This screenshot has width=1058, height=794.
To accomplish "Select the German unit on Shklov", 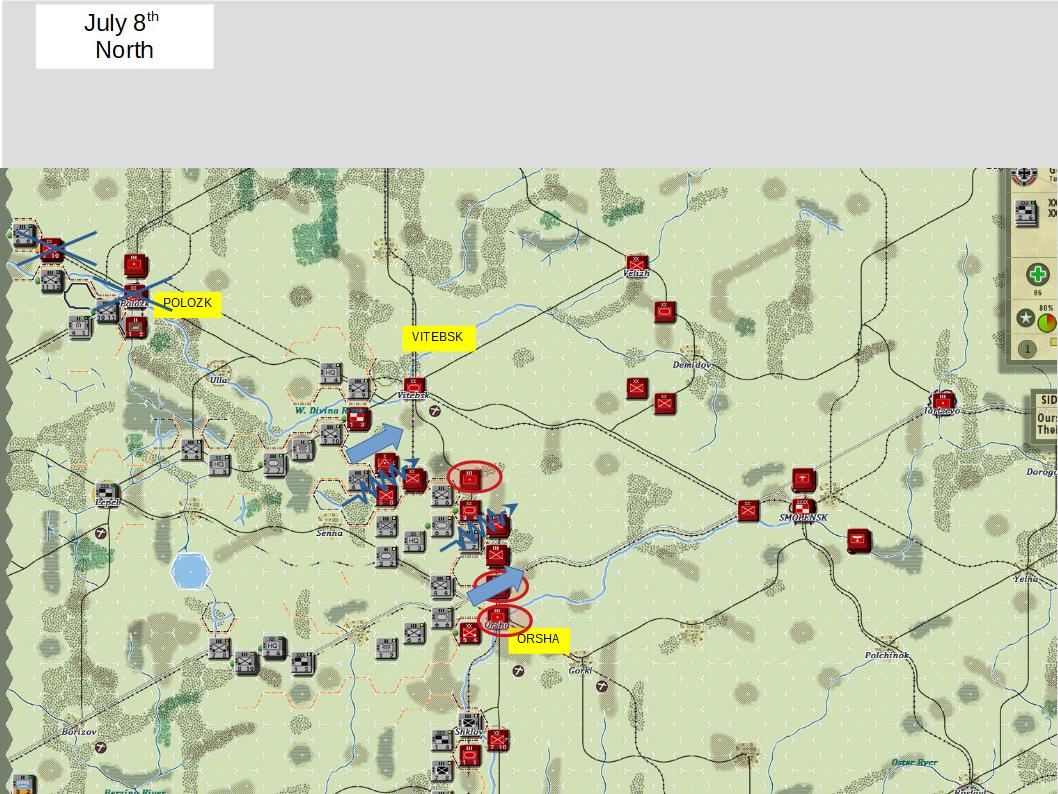I will 469,722.
